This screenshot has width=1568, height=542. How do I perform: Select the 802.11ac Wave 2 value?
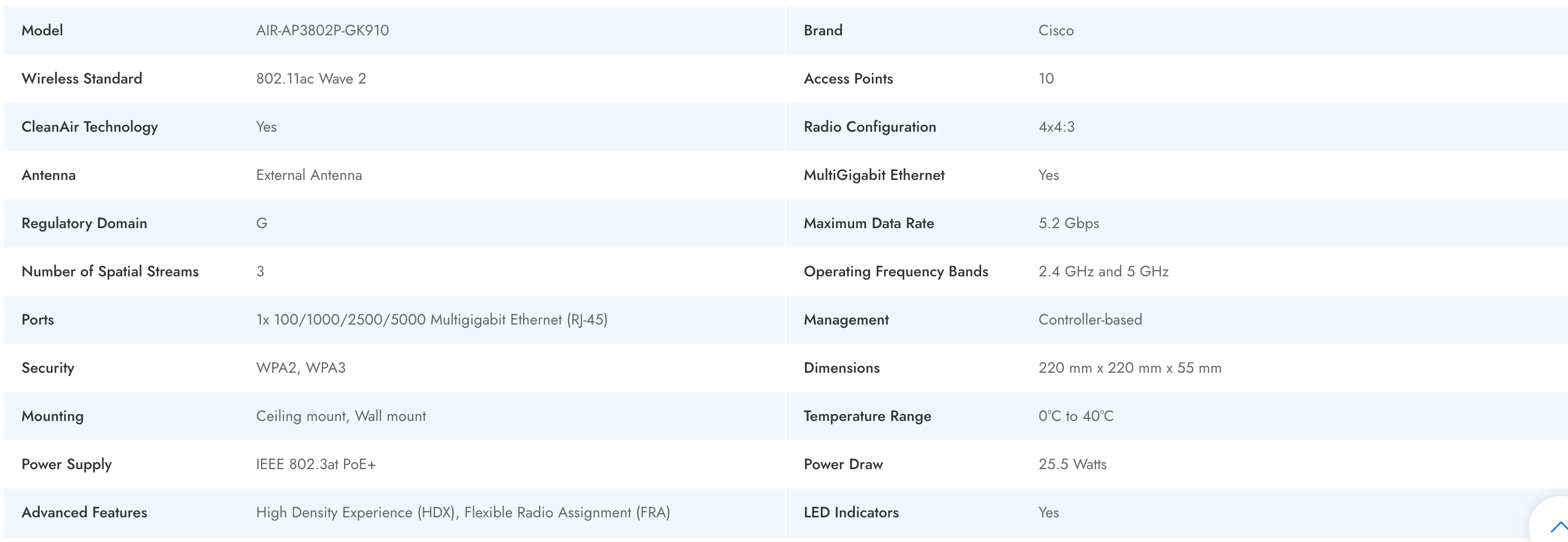(x=310, y=79)
